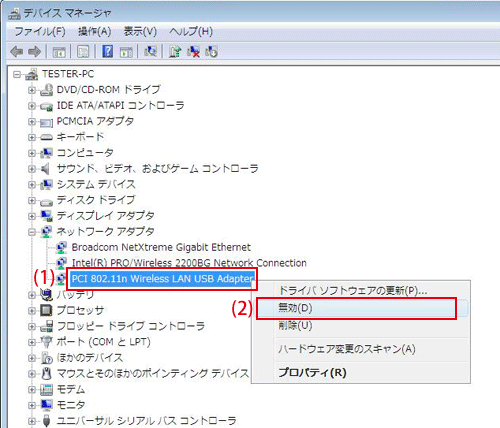Click the properties sheet toolbar icon
Screen dimensions: 500x428
pyautogui.click(x=83, y=52)
